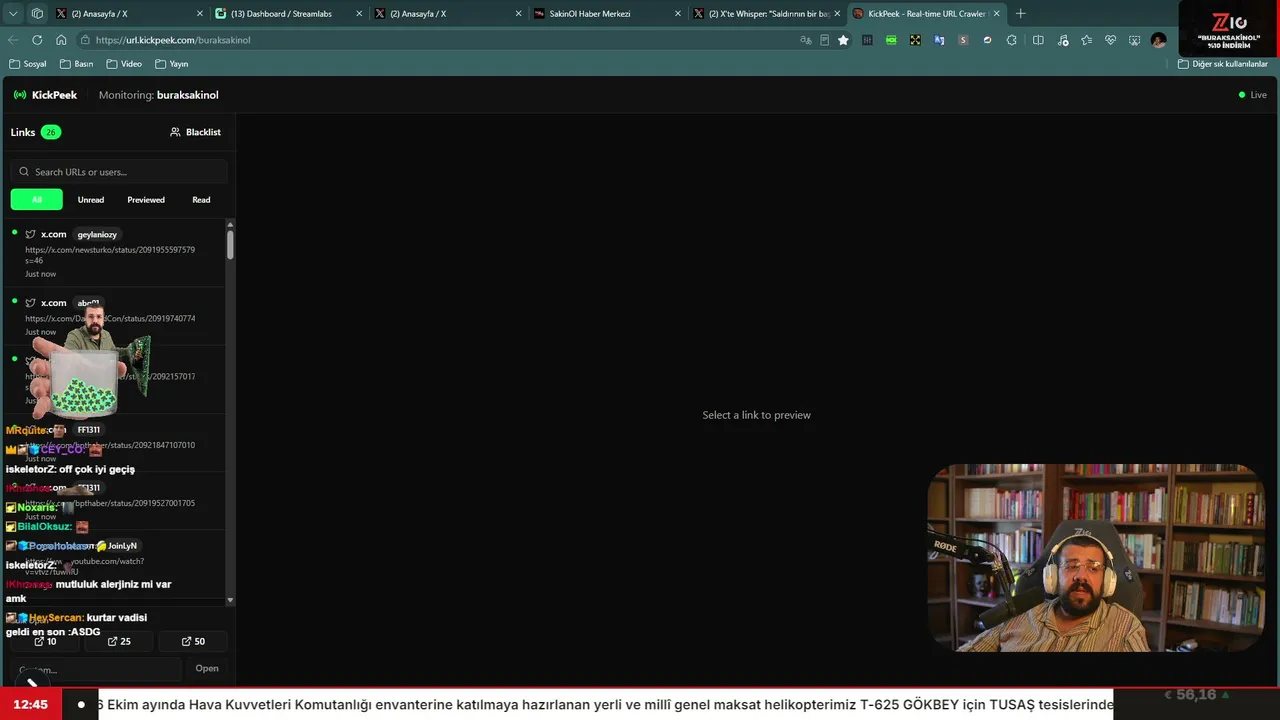Click the green HDX extension icon
The height and width of the screenshot is (720, 1280).
click(x=891, y=40)
